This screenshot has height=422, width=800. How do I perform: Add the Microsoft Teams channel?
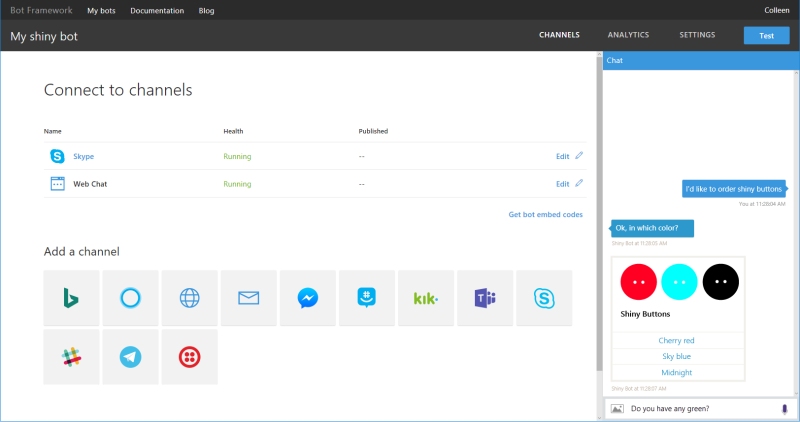485,298
